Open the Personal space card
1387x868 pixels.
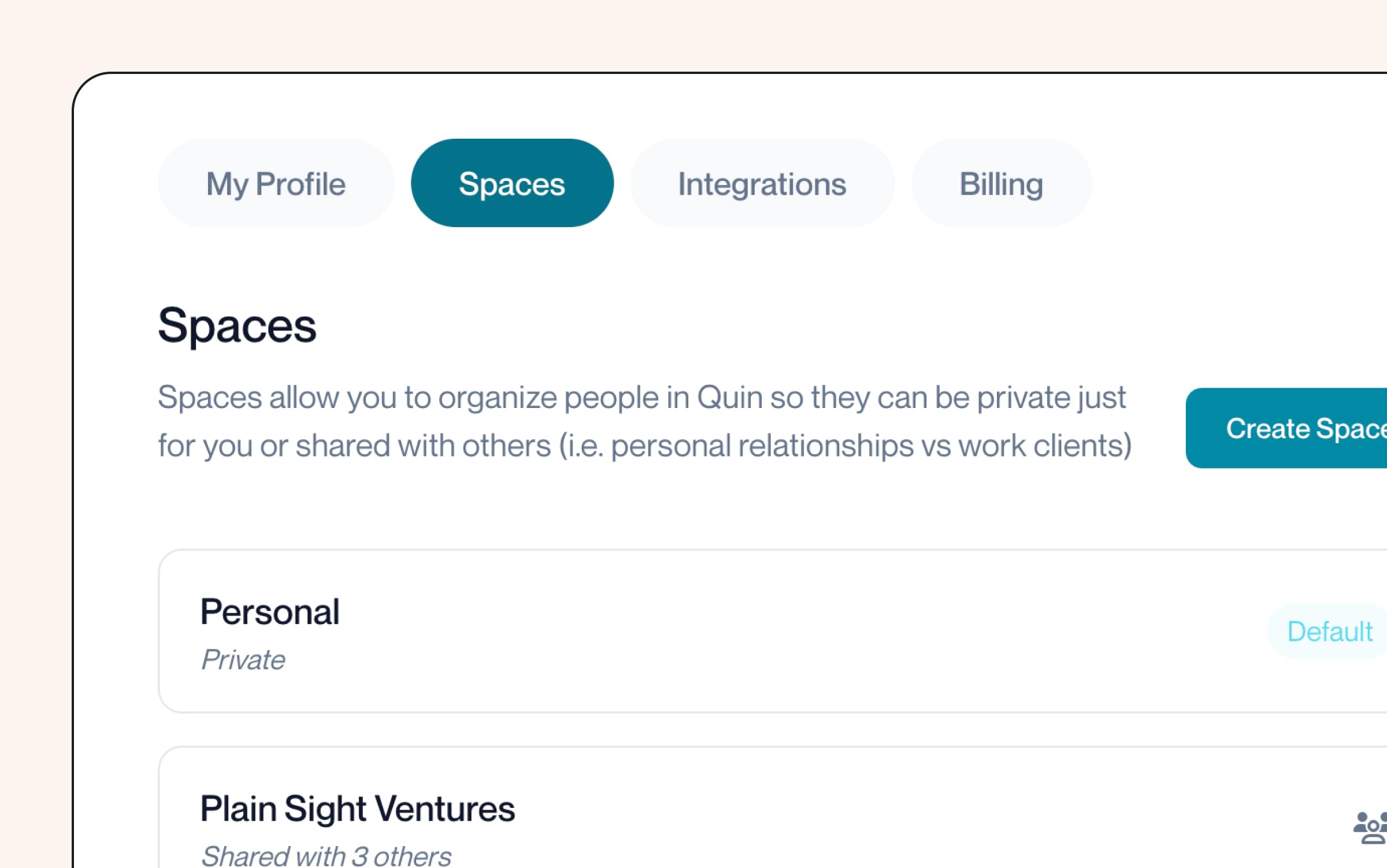point(773,631)
